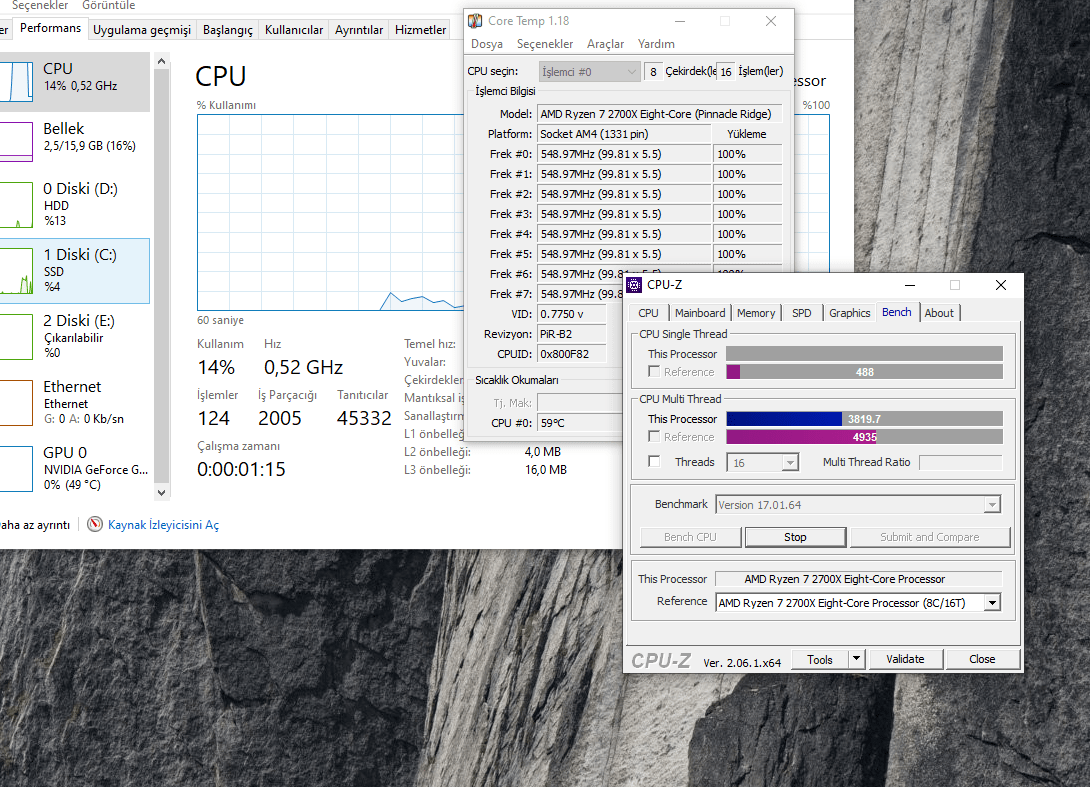Select the 1 Diski (C:) SSD thumbnail

tap(16, 271)
